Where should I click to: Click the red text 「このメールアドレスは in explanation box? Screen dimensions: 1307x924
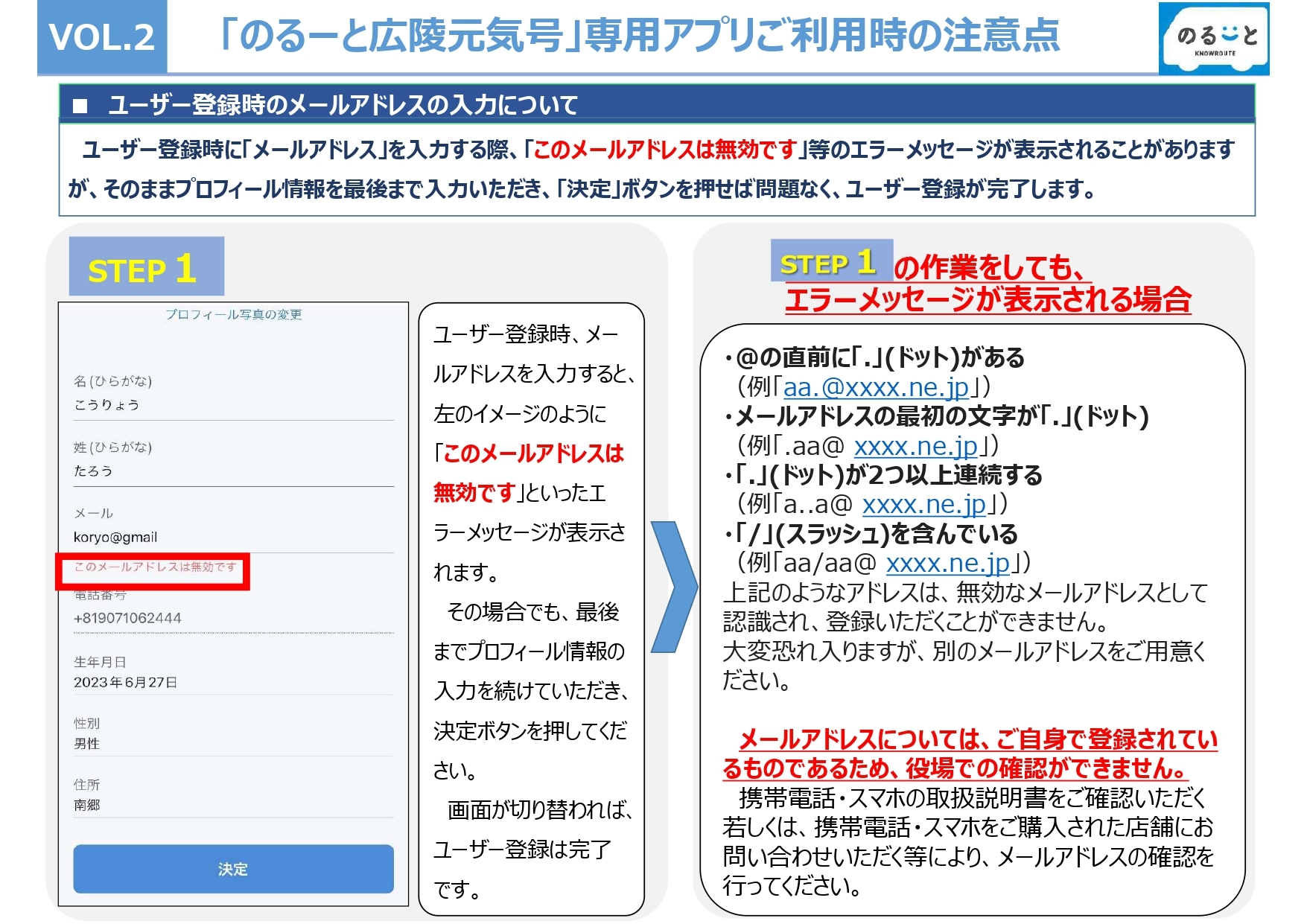click(x=529, y=453)
